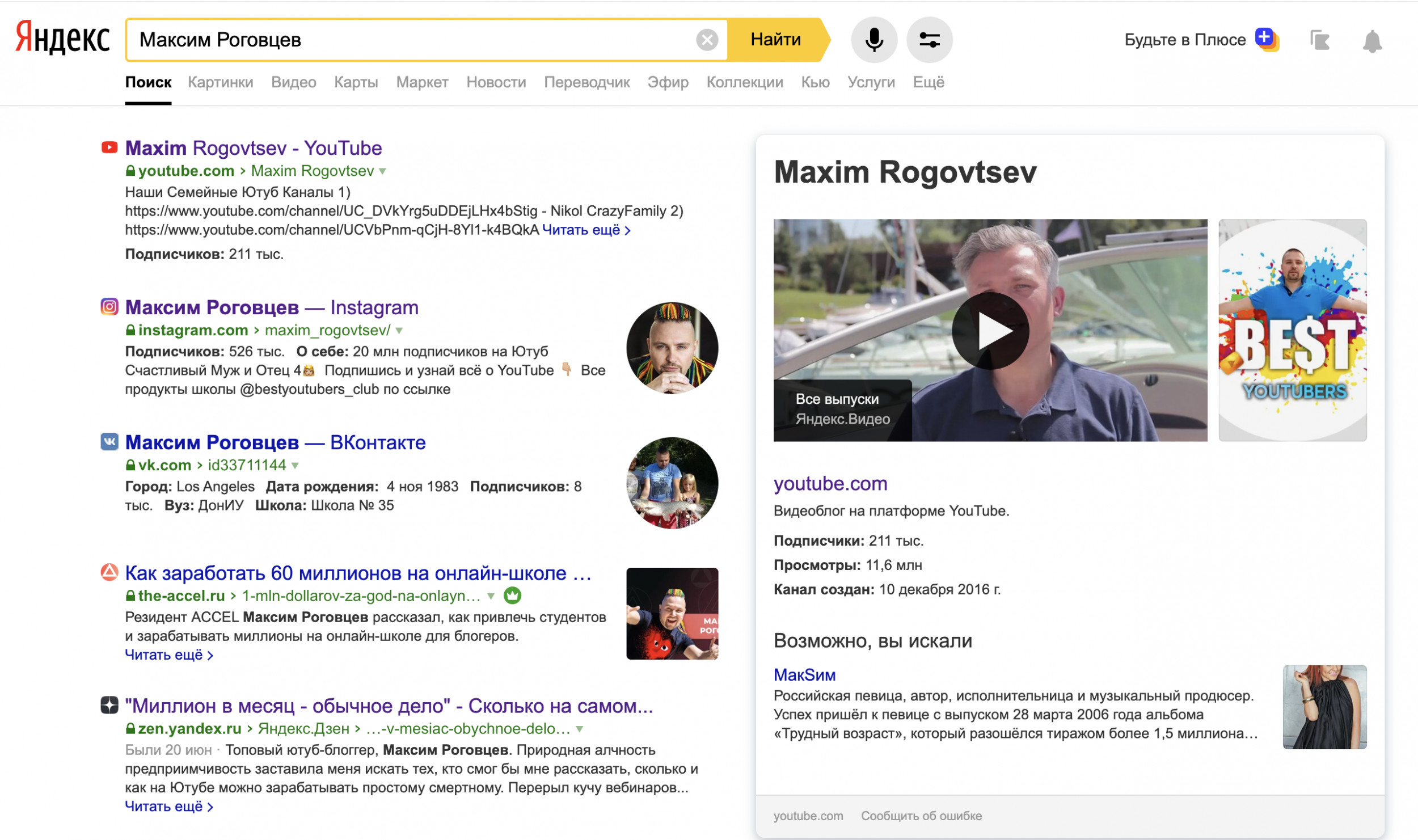
Task: Open the Ещё menu tab
Action: tap(928, 82)
